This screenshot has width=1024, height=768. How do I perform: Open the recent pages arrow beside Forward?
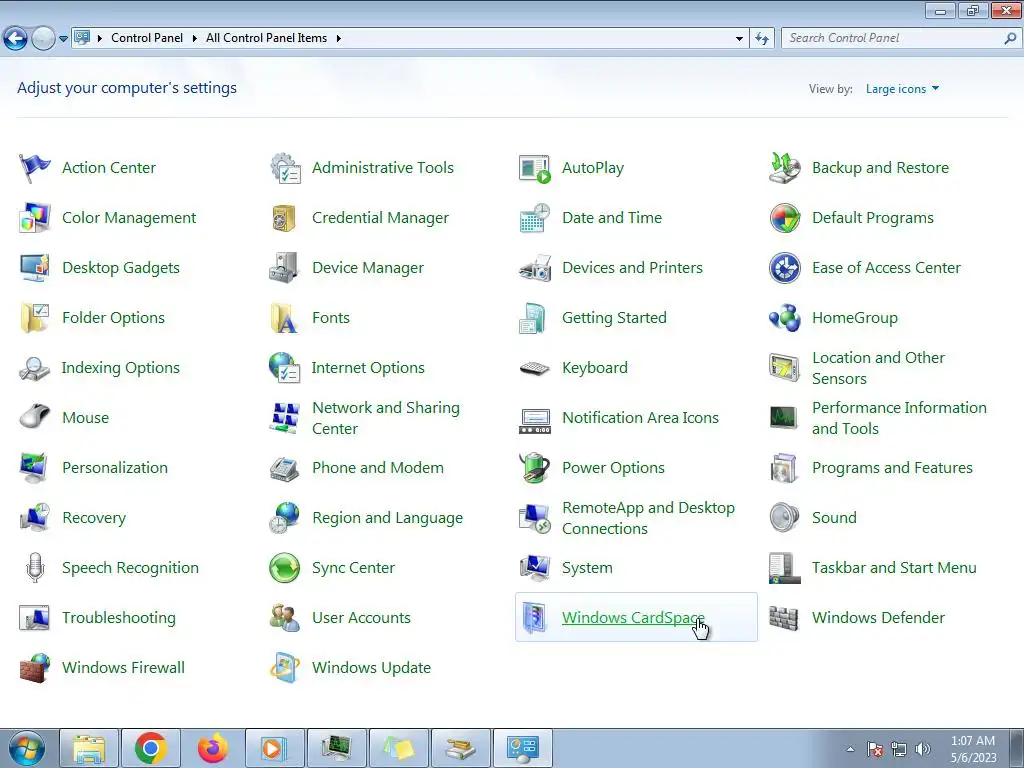point(63,39)
